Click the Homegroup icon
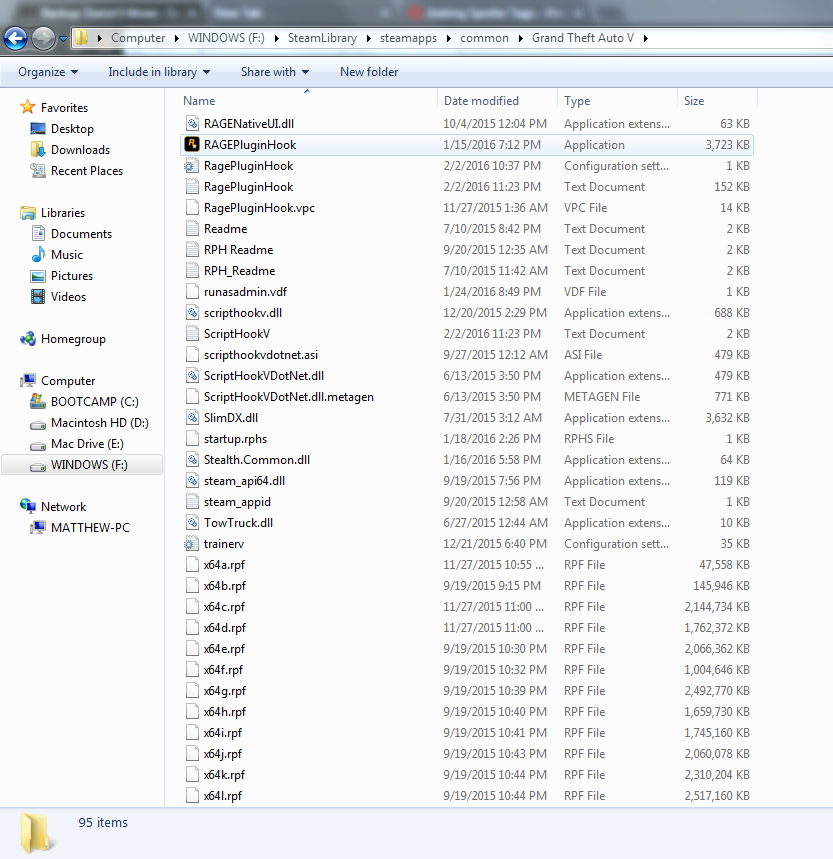The width and height of the screenshot is (833, 859). point(28,339)
